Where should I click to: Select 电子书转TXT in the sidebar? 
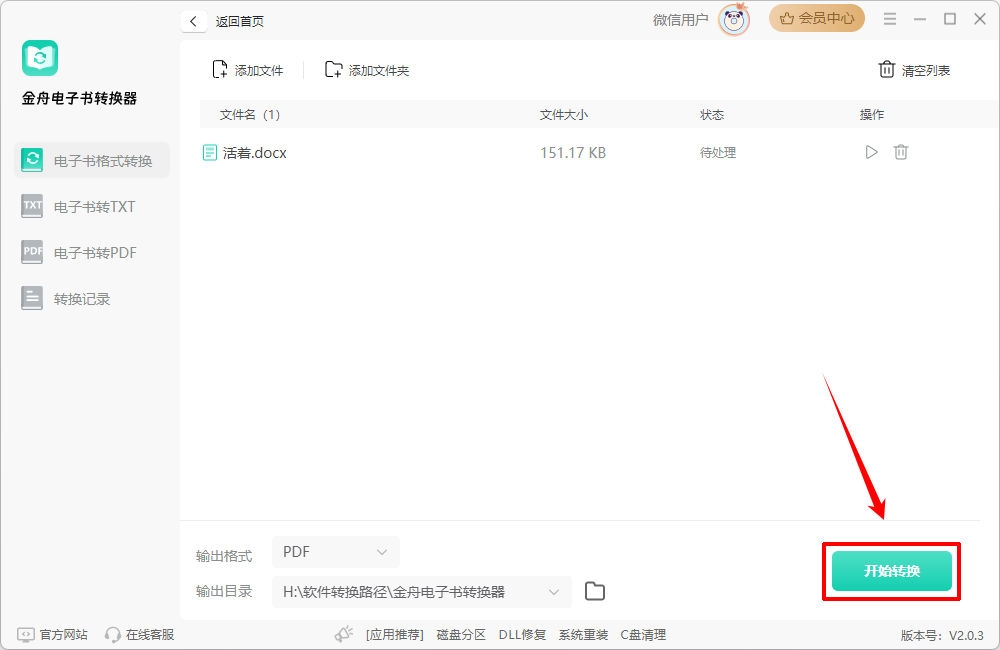(x=92, y=207)
